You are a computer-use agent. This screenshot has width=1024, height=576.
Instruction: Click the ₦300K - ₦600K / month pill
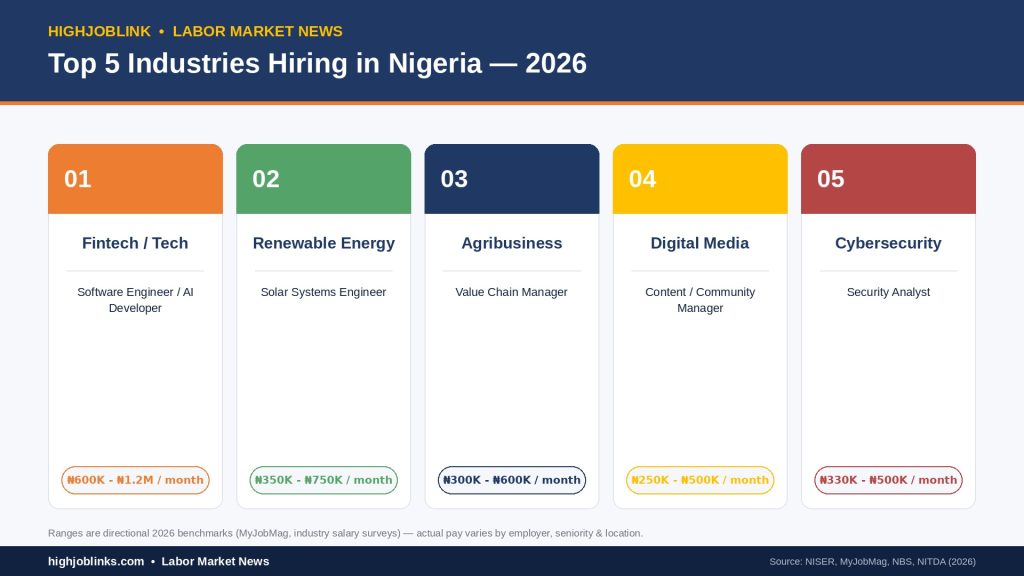point(511,480)
